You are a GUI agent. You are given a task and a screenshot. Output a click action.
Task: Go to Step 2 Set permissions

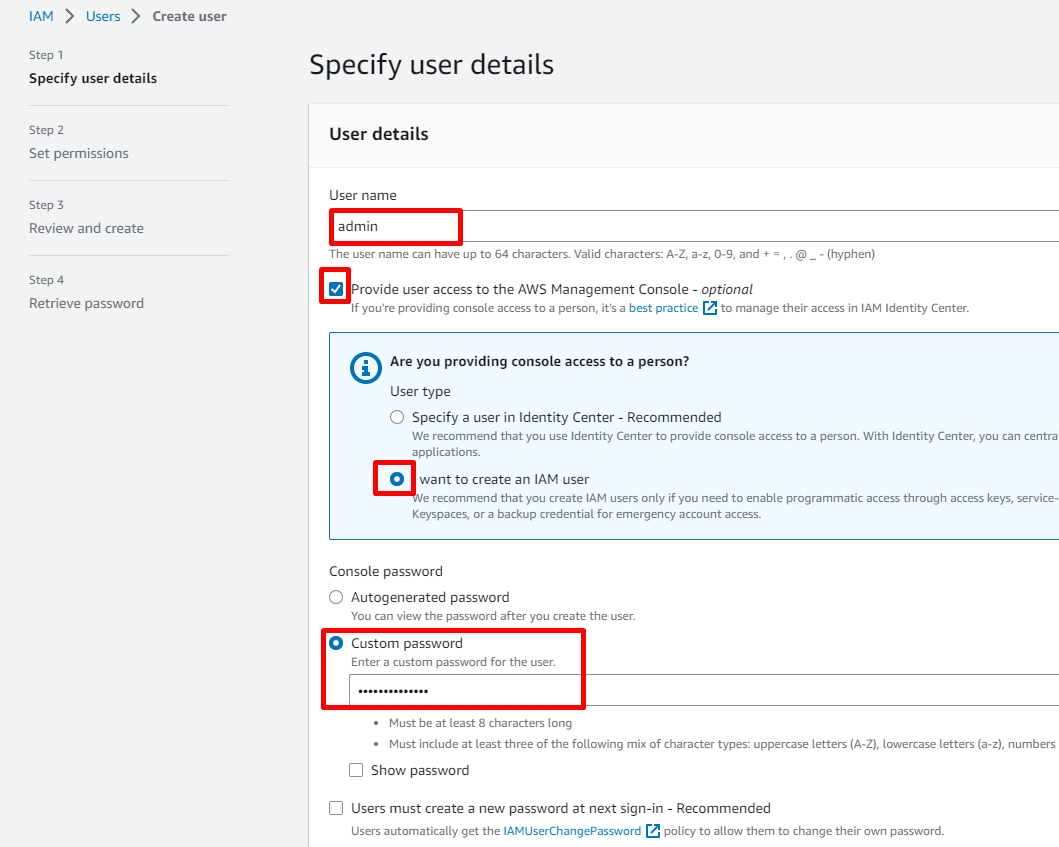tap(79, 153)
